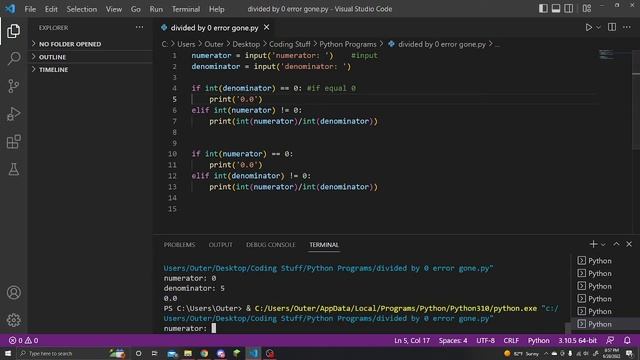Click the terminal numerator input prompt

tap(190, 328)
